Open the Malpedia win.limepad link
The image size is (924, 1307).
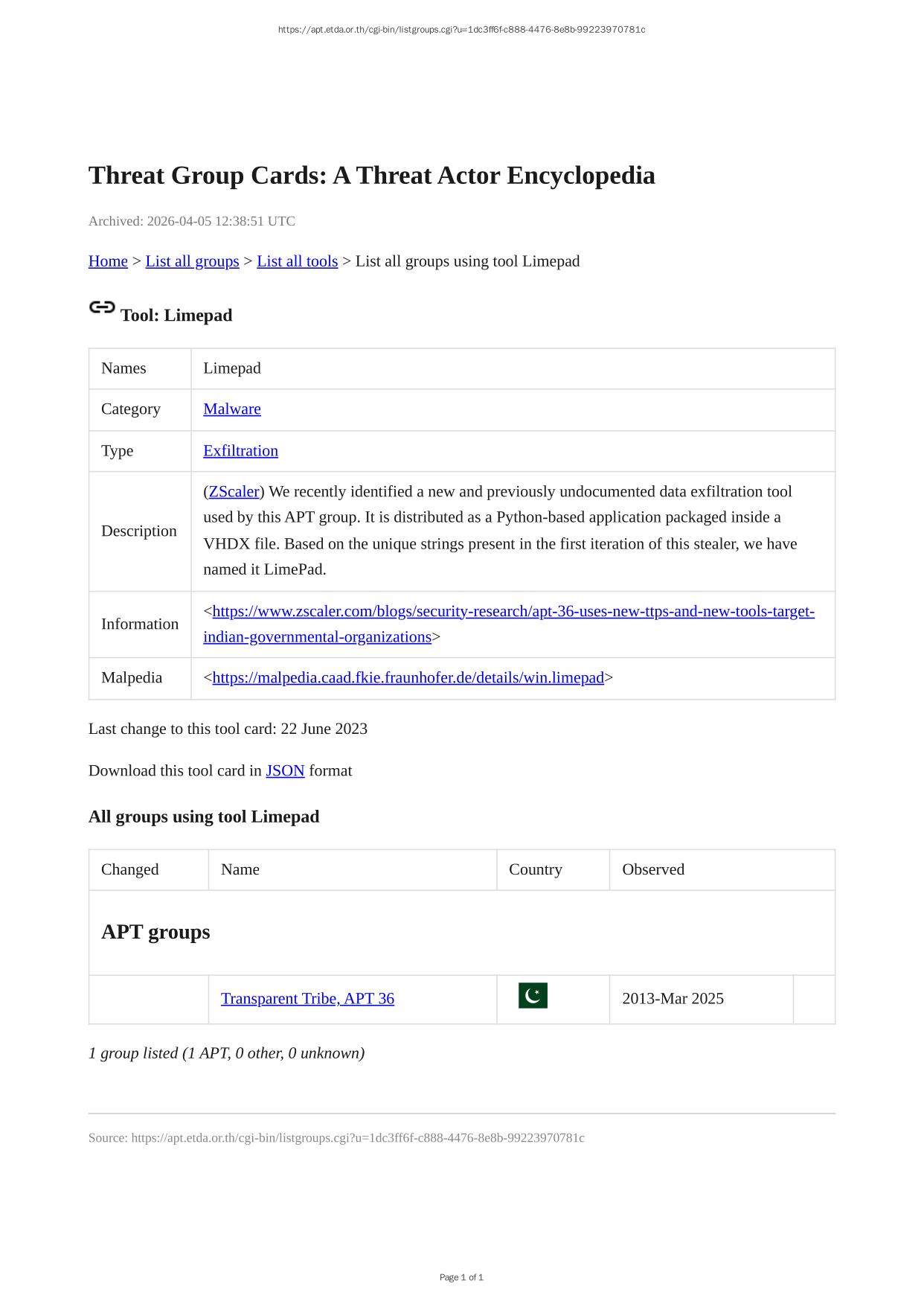[408, 677]
